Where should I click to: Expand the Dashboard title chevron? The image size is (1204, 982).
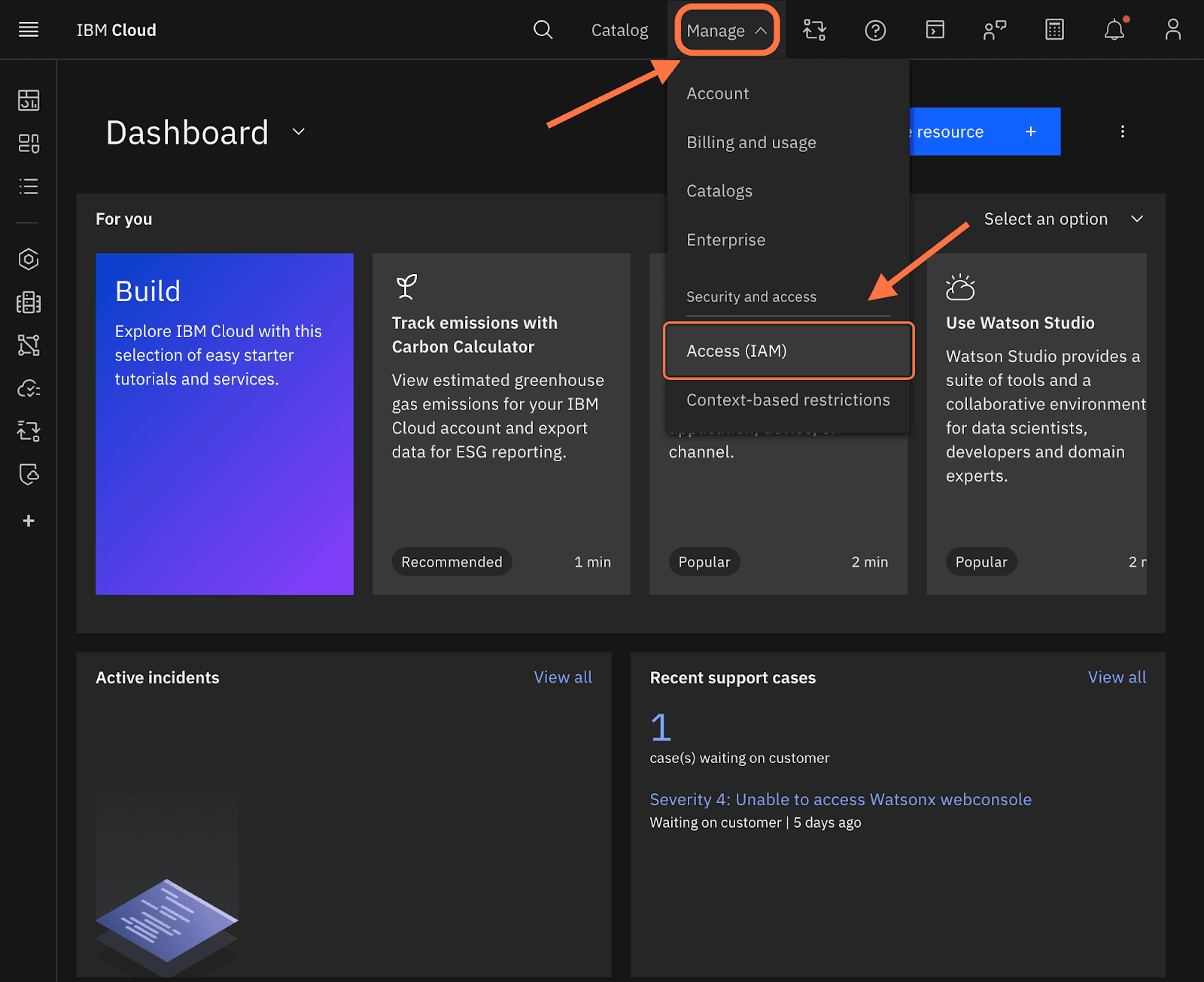point(299,132)
